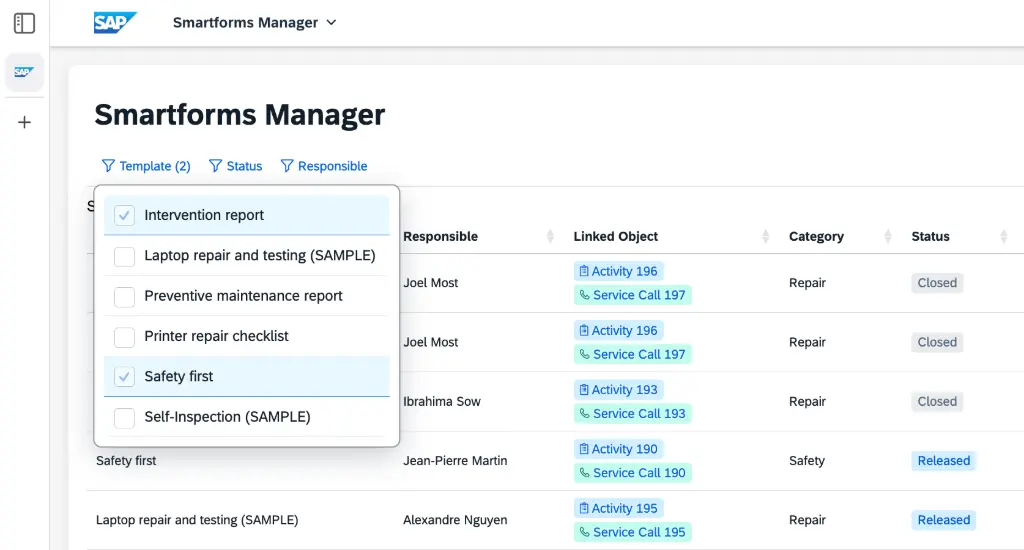Uncheck the Intervention report checkbox
1024x550 pixels.
click(x=124, y=215)
